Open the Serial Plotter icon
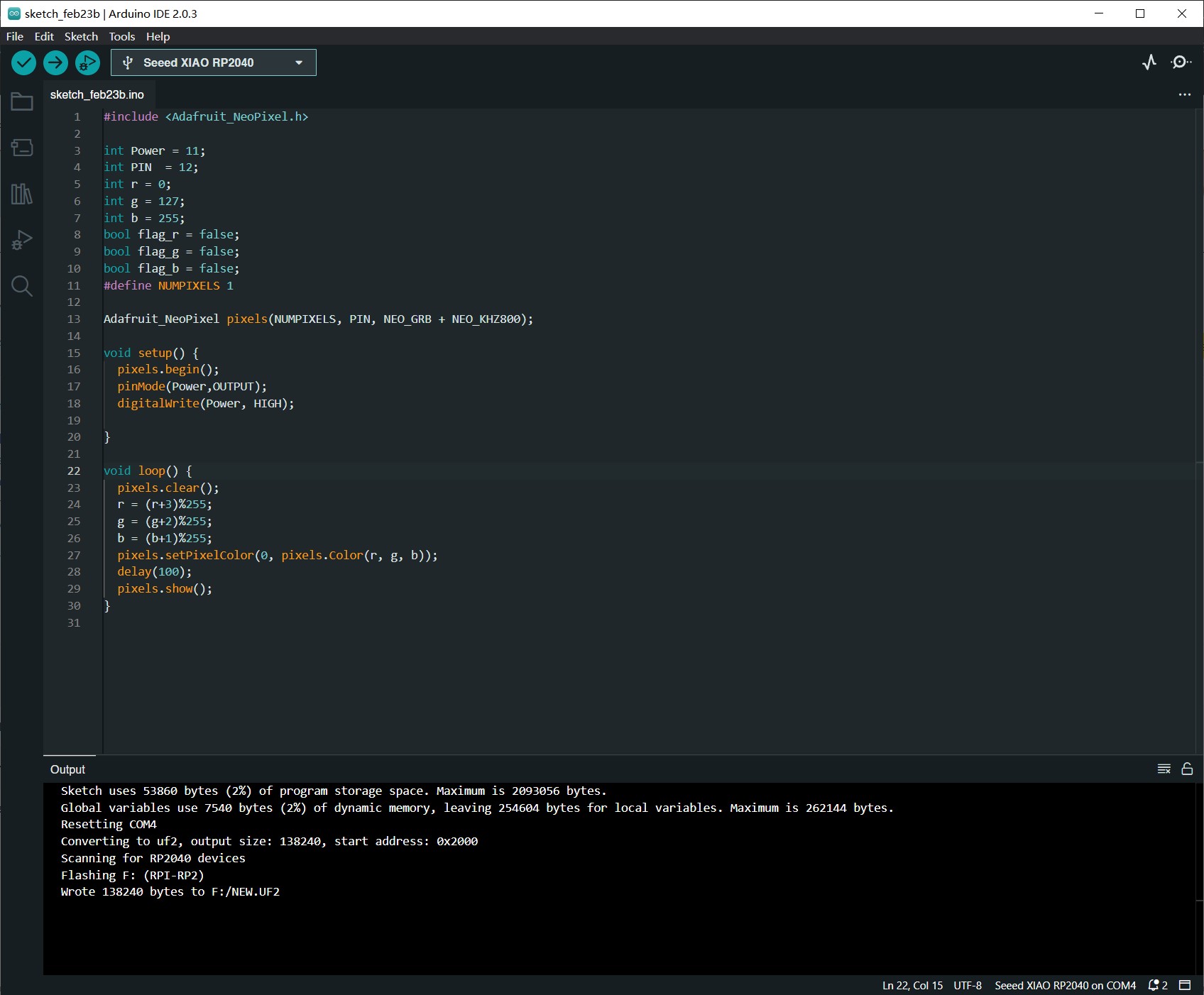Screen dimensions: 1204x995 (x=1149, y=62)
